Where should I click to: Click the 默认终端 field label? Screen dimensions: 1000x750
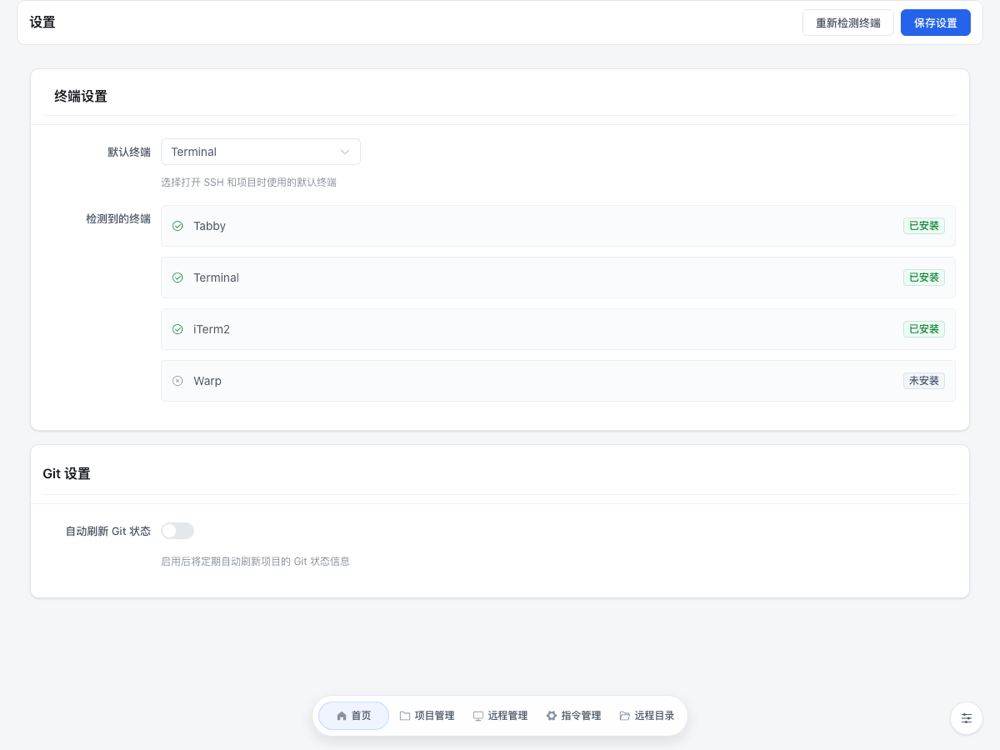click(x=129, y=152)
